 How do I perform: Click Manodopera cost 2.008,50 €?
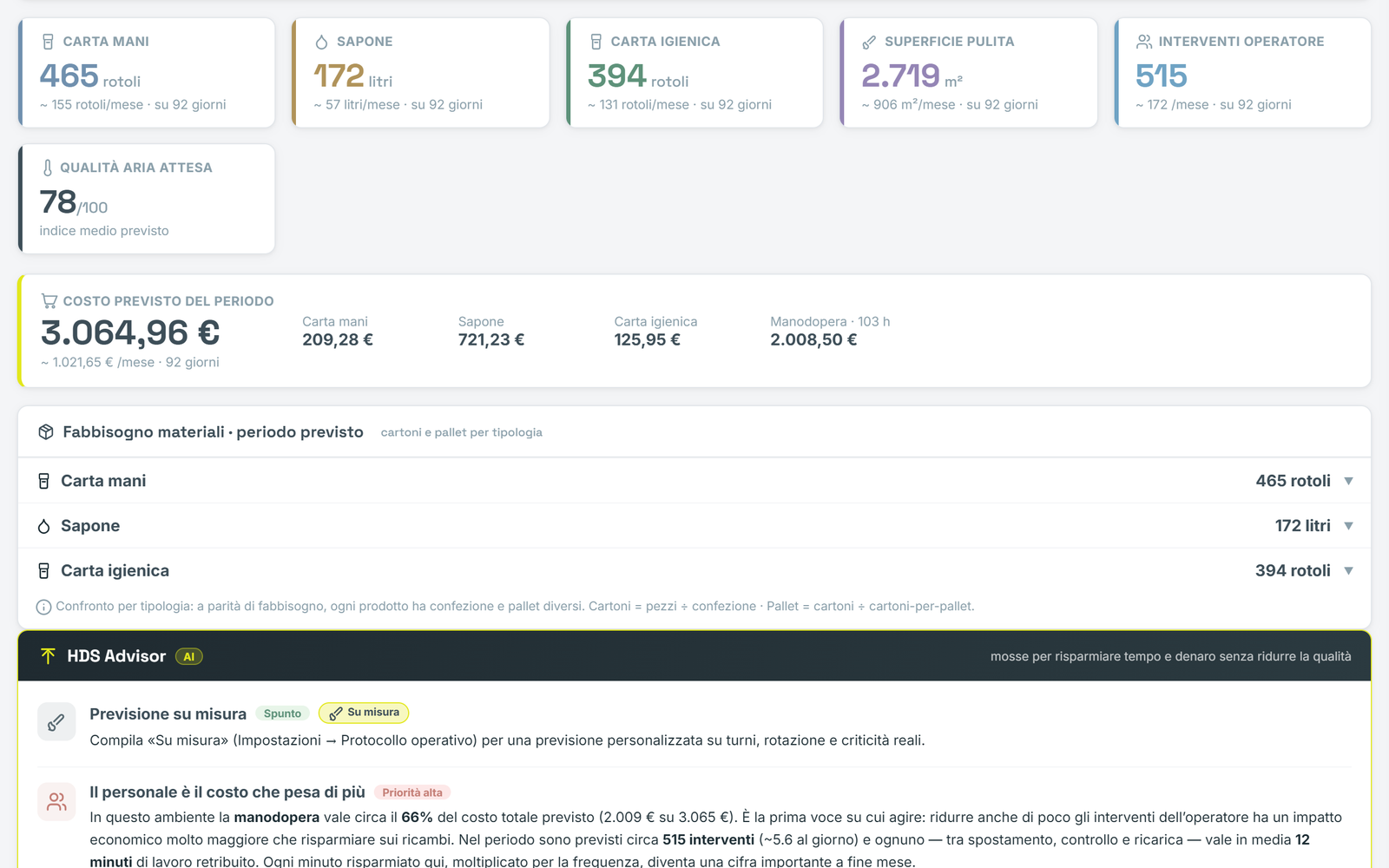(x=813, y=340)
